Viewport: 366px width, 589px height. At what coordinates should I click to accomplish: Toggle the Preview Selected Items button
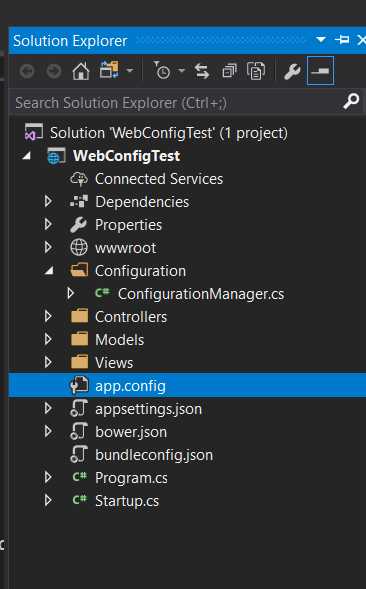320,71
